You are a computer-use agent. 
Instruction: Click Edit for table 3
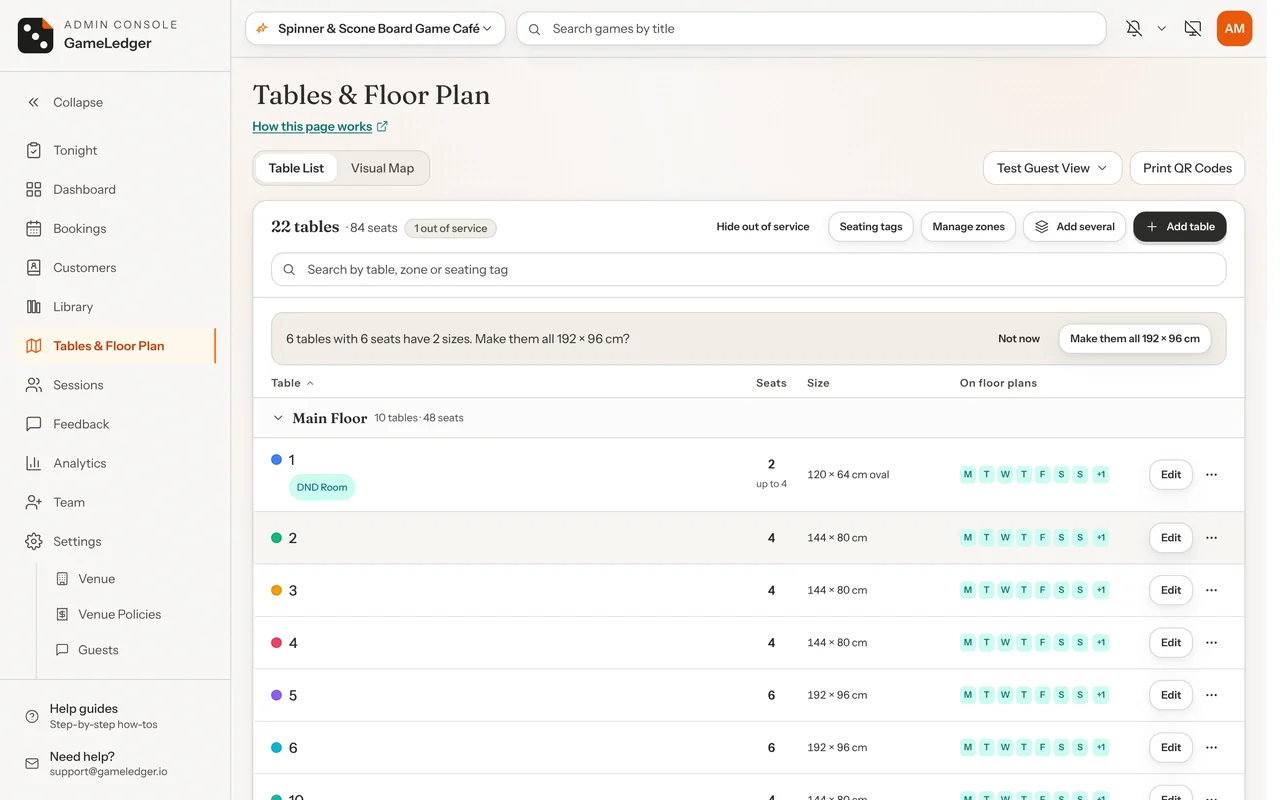(1171, 590)
